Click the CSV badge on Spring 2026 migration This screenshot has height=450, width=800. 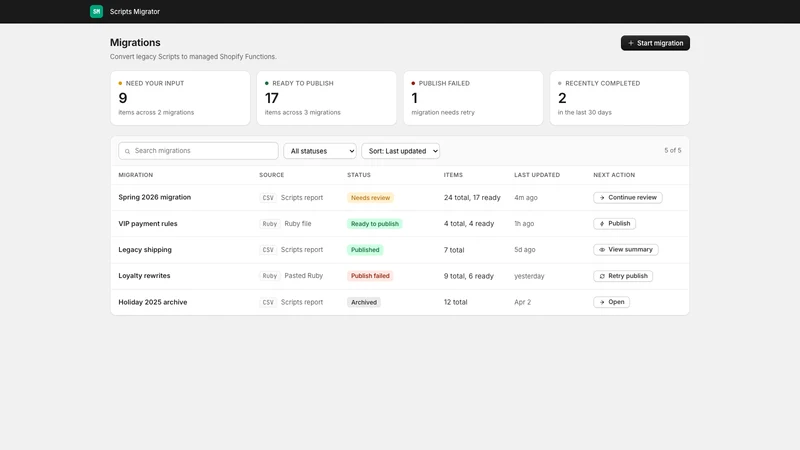pyautogui.click(x=268, y=198)
